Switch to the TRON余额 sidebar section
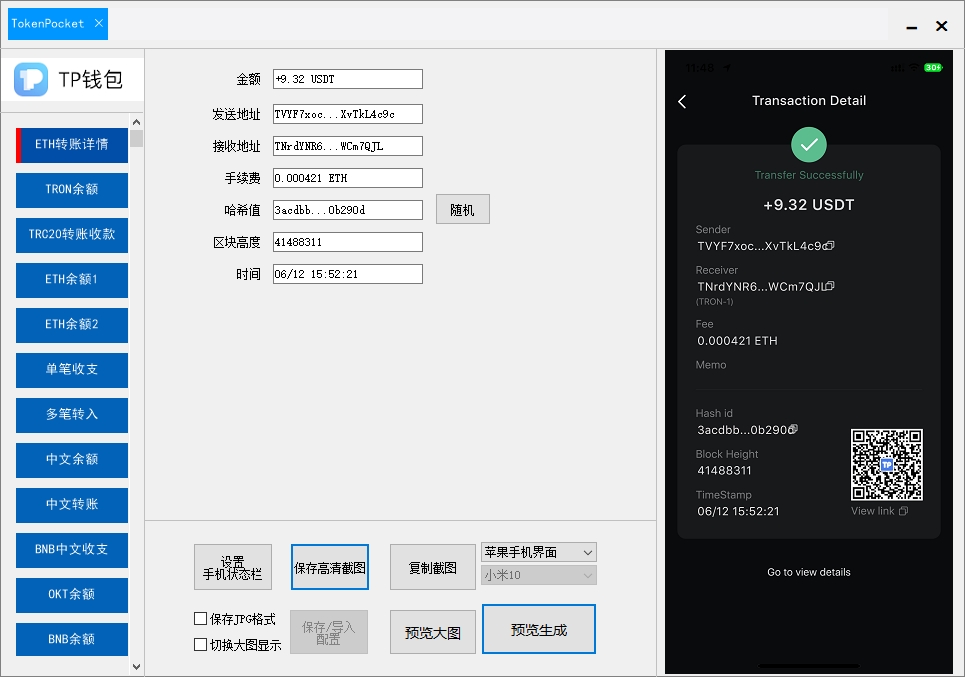This screenshot has width=965, height=677. tap(71, 190)
